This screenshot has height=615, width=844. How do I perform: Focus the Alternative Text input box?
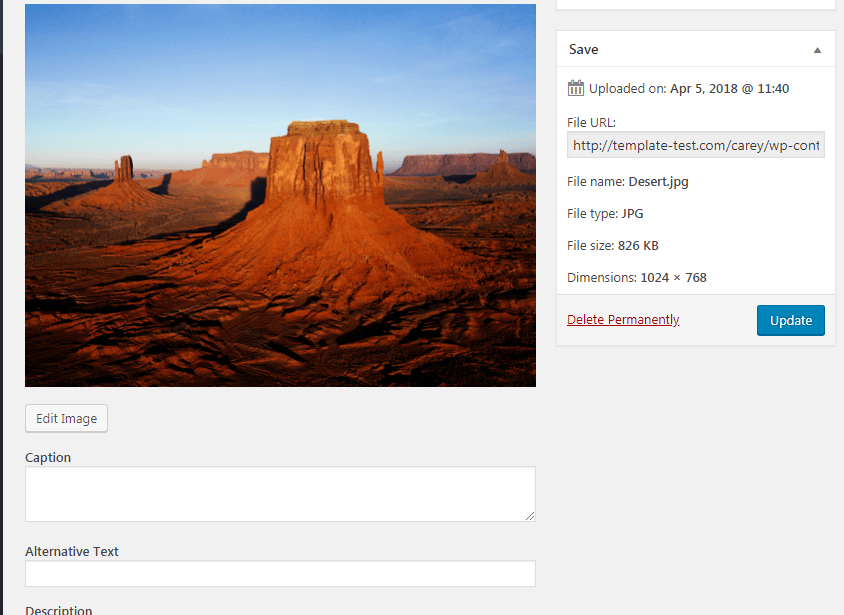pos(280,574)
